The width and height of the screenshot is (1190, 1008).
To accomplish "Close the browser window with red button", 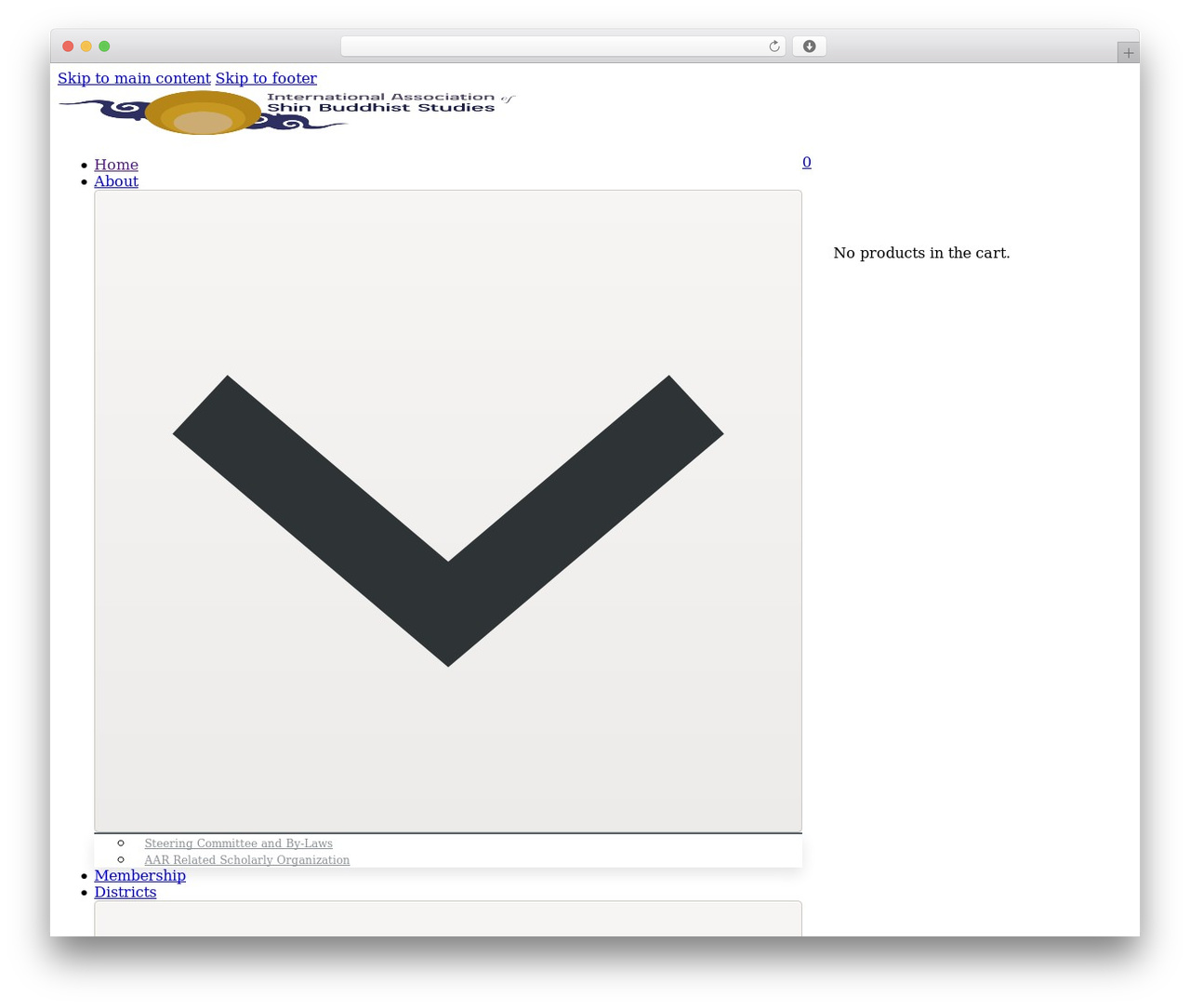I will (68, 46).
